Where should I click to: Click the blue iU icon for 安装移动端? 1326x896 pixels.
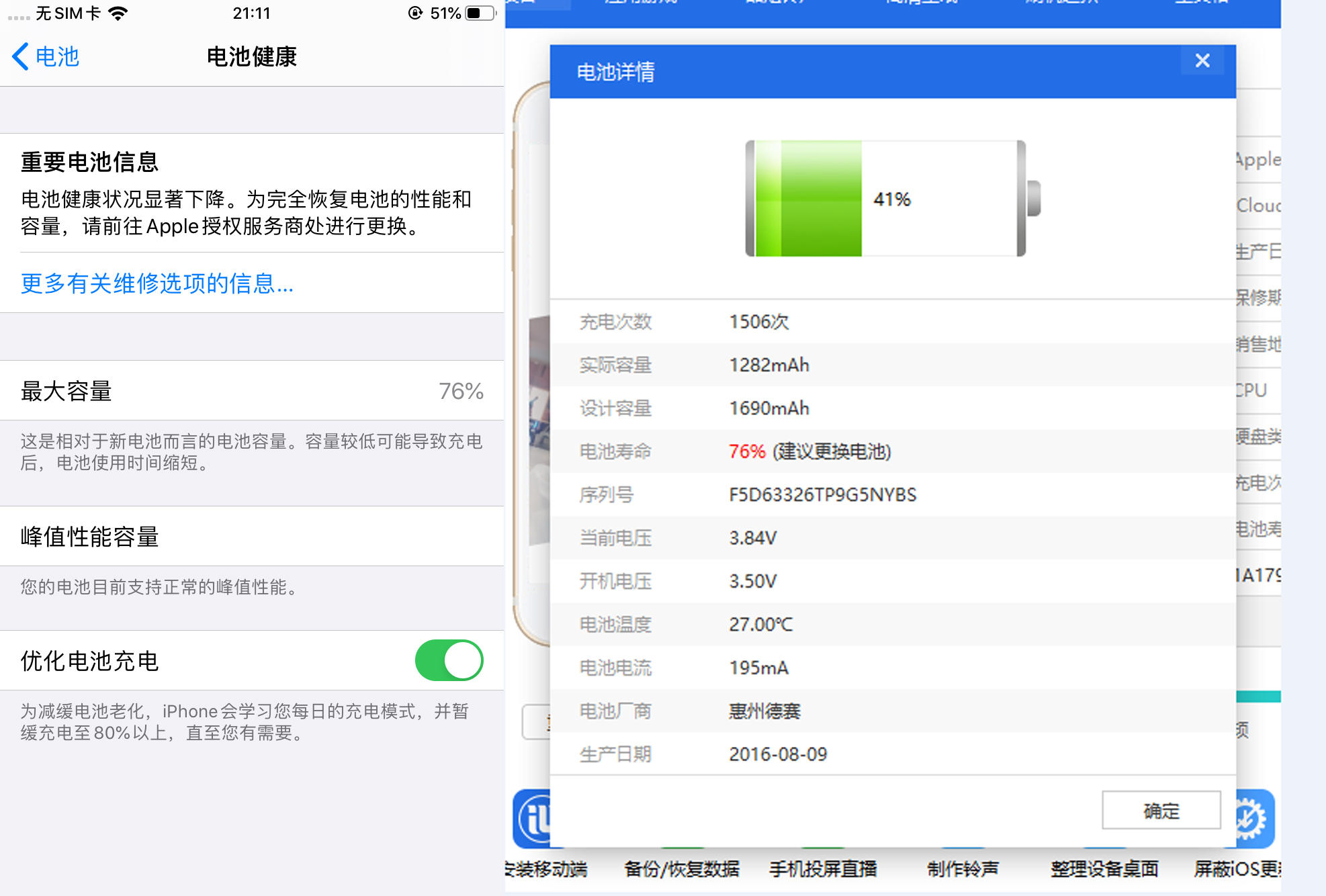click(x=532, y=819)
